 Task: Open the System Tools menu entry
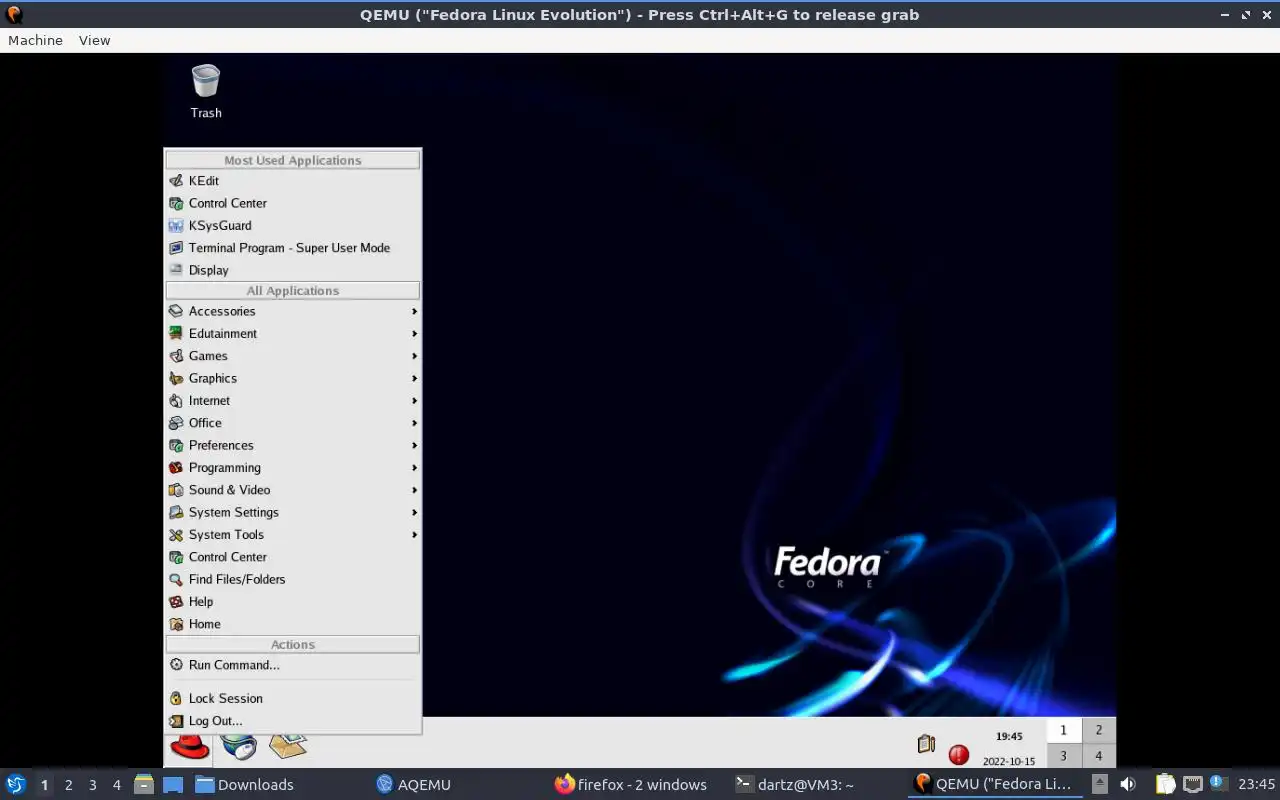[x=292, y=535]
